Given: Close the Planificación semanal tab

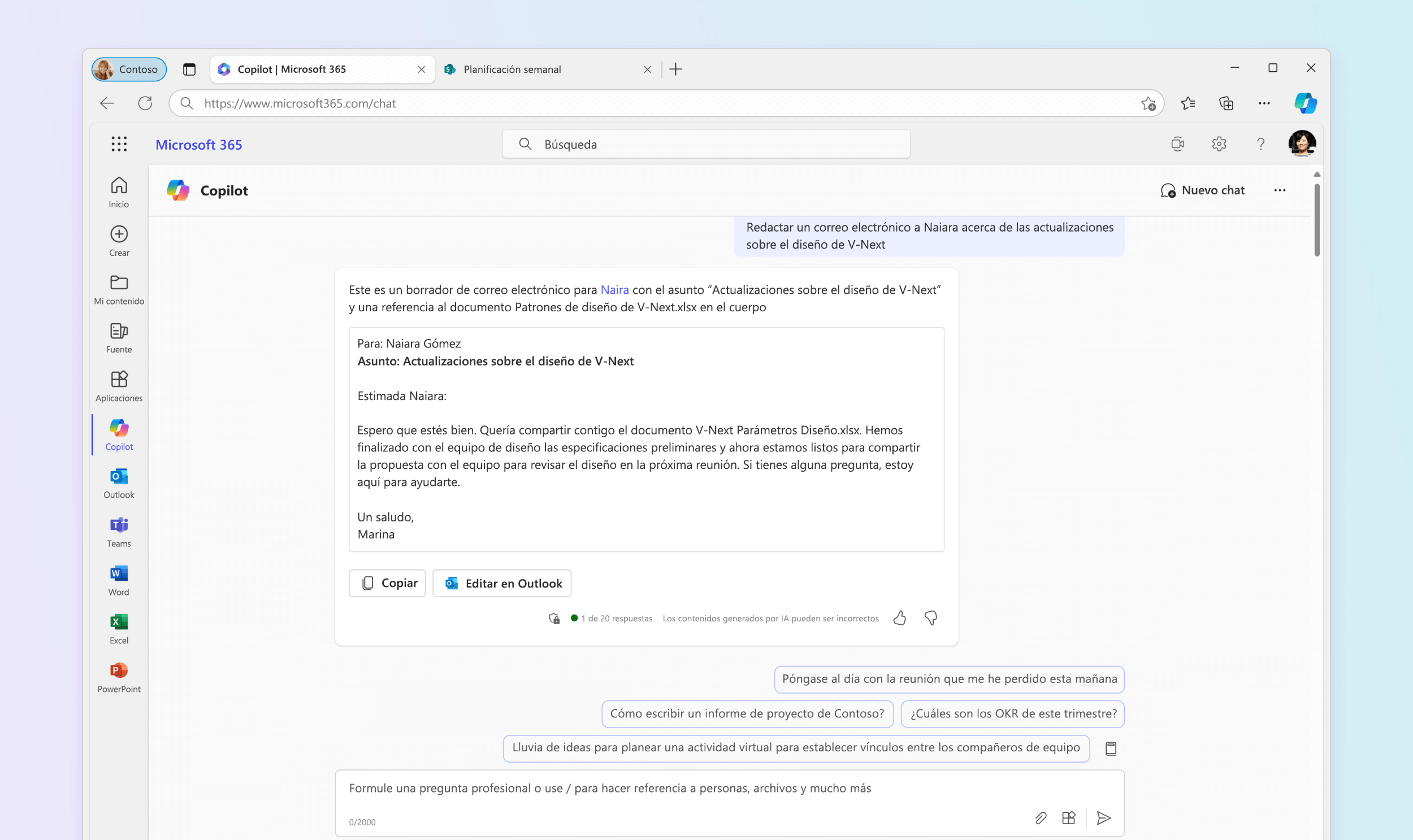Looking at the screenshot, I should point(647,69).
